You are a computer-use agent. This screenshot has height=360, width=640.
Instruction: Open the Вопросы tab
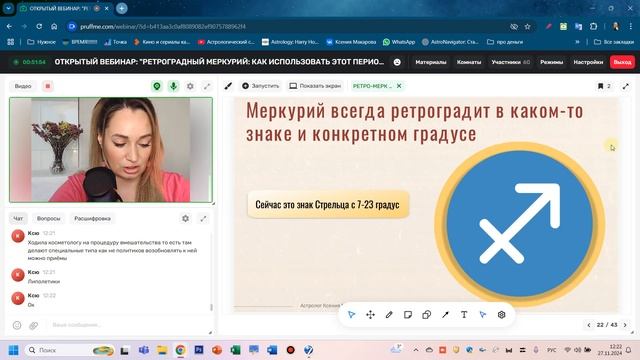(x=48, y=218)
